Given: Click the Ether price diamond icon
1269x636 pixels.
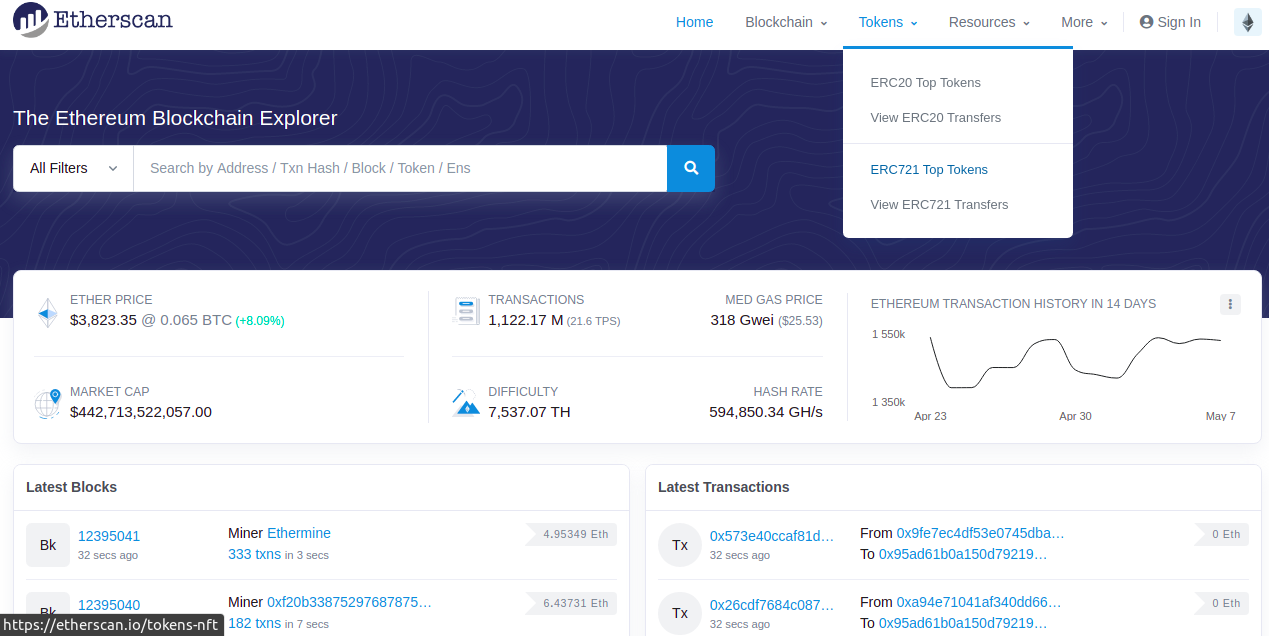Looking at the screenshot, I should click(x=47, y=312).
